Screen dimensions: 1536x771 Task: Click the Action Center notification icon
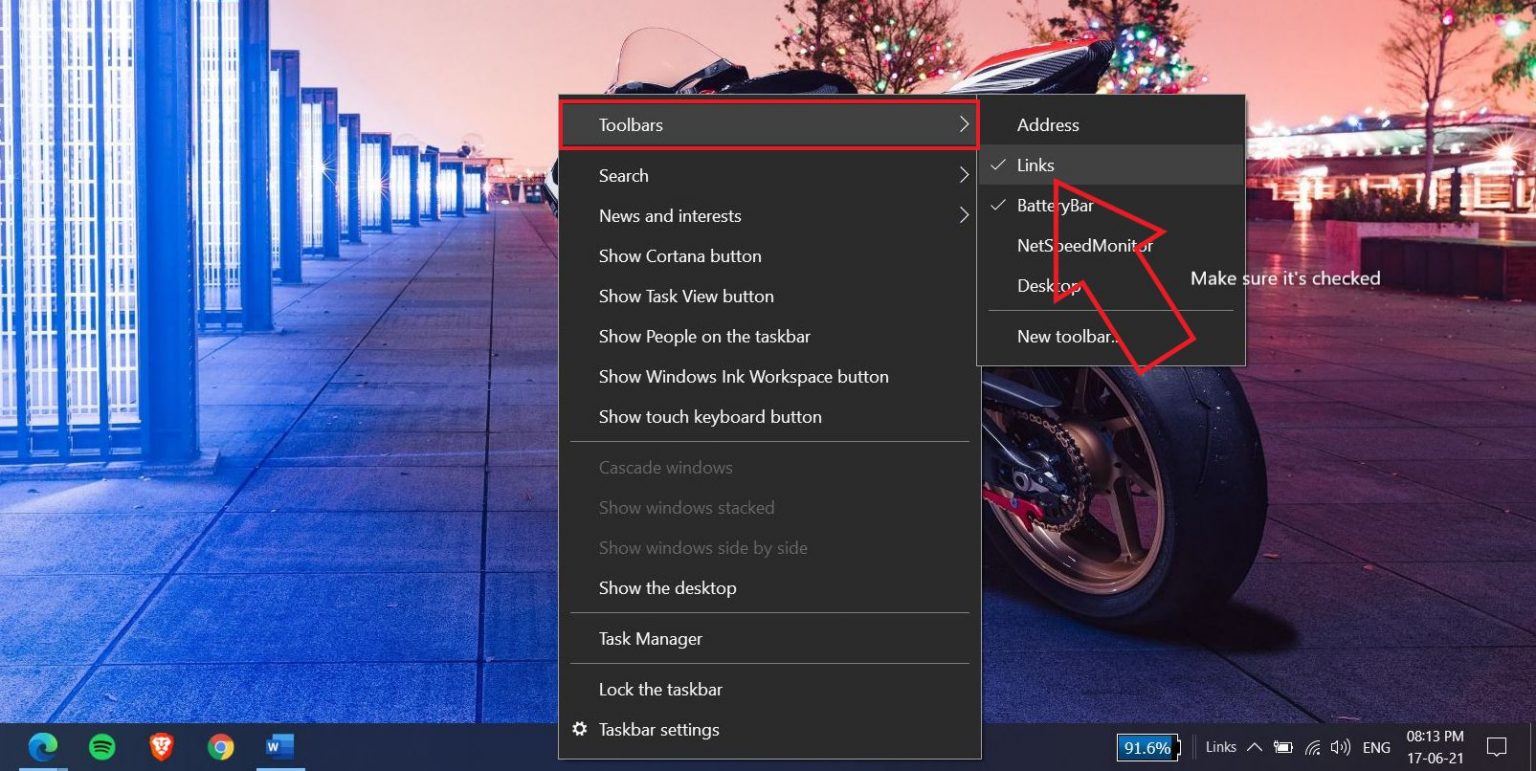pos(1496,746)
